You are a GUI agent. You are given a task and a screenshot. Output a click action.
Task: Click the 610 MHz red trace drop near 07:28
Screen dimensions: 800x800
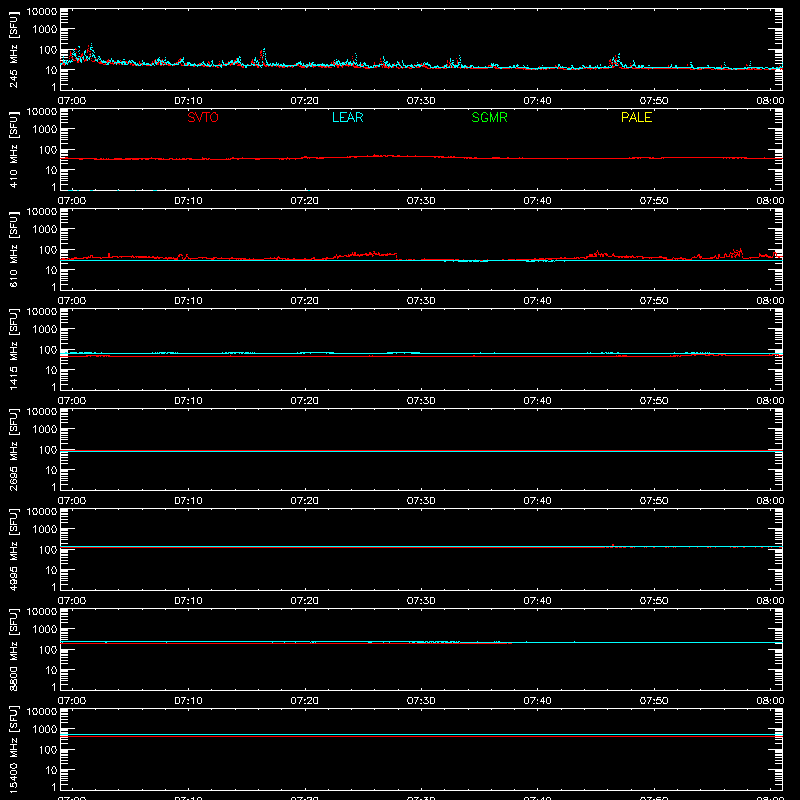(397, 257)
